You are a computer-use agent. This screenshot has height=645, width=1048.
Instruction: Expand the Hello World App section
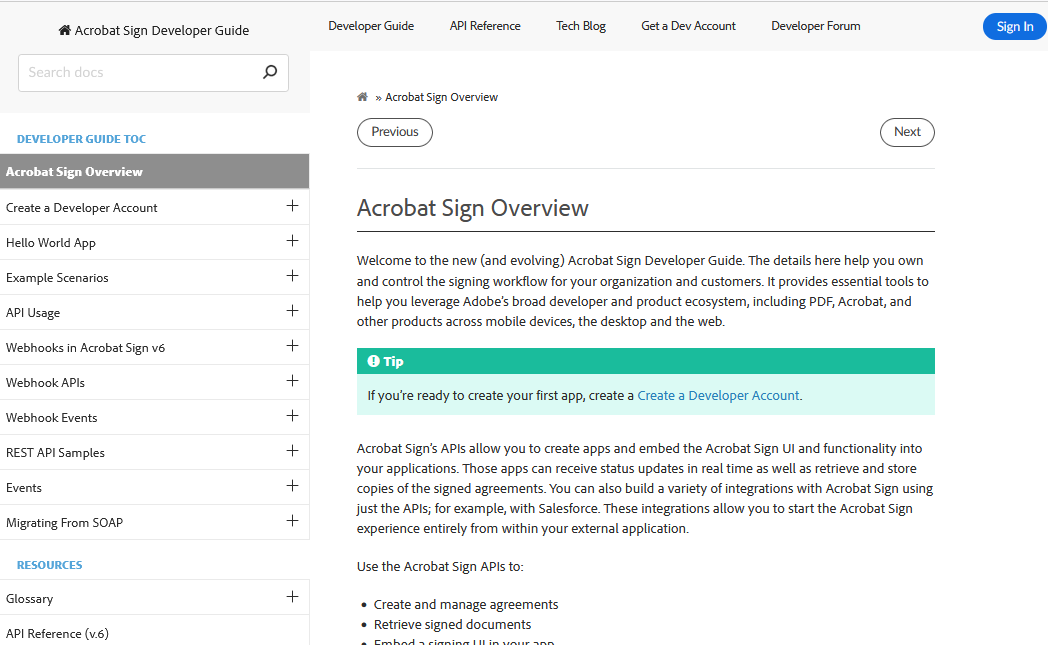[292, 242]
